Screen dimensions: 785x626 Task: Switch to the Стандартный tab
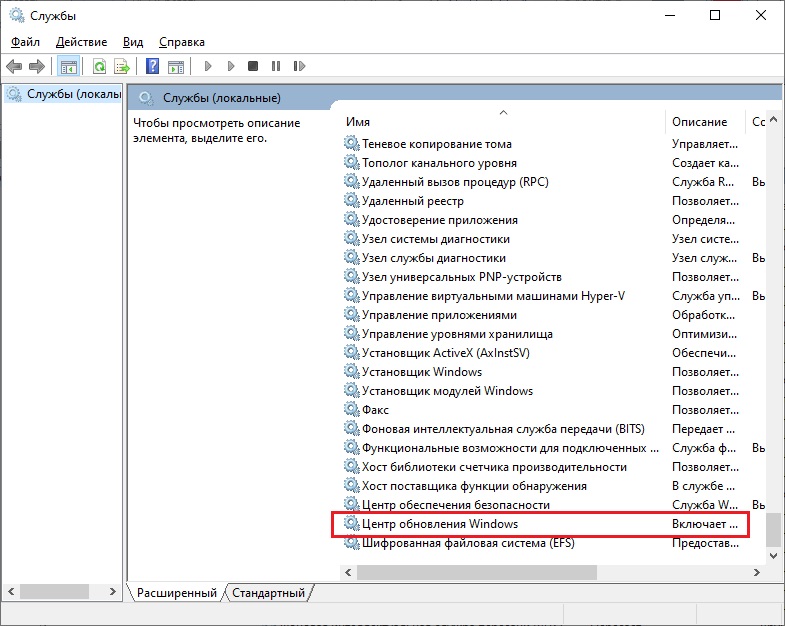[268, 592]
